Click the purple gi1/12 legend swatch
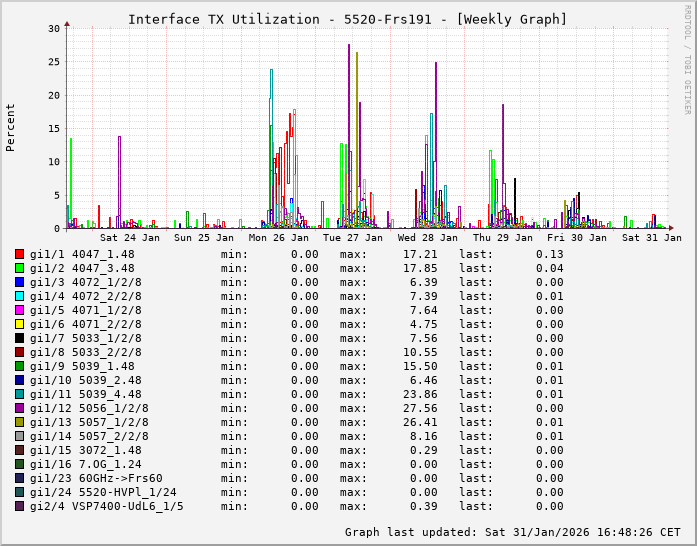The image size is (697, 546). tap(19, 408)
